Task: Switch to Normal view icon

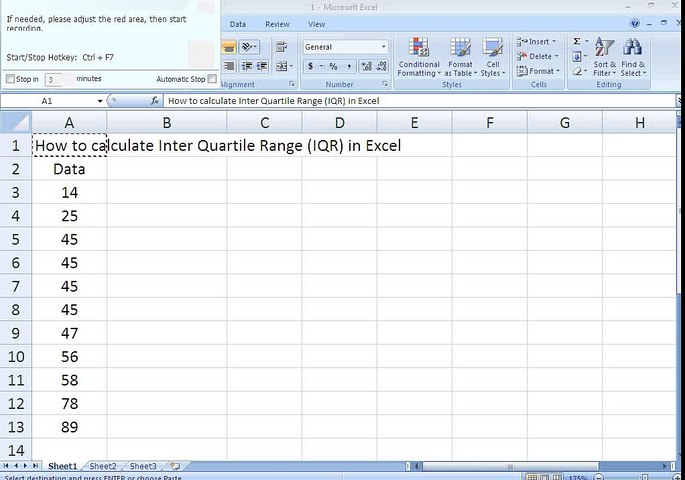Action: (532, 477)
